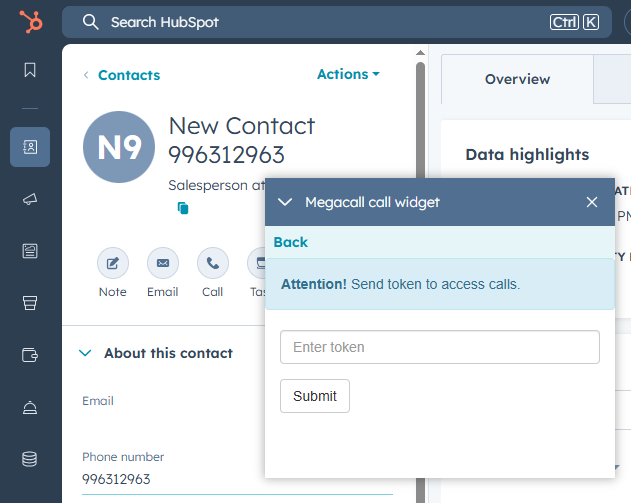The width and height of the screenshot is (631, 503).
Task: Copy contact info with copy icon
Action: click(183, 208)
